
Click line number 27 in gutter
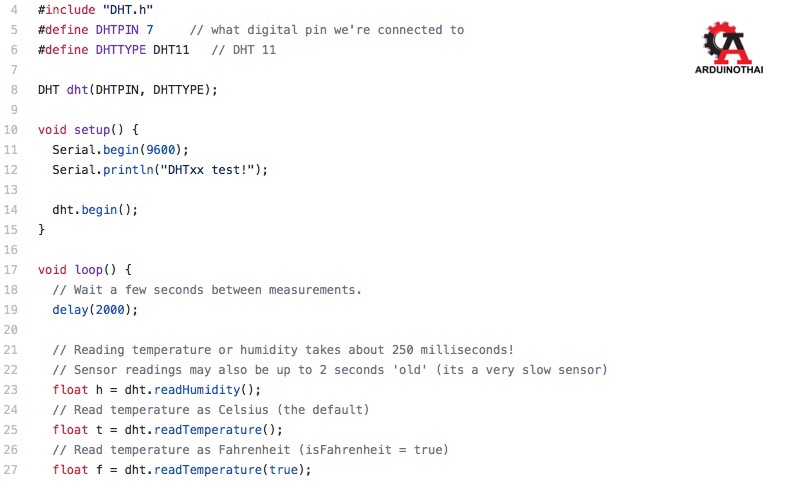[11, 470]
